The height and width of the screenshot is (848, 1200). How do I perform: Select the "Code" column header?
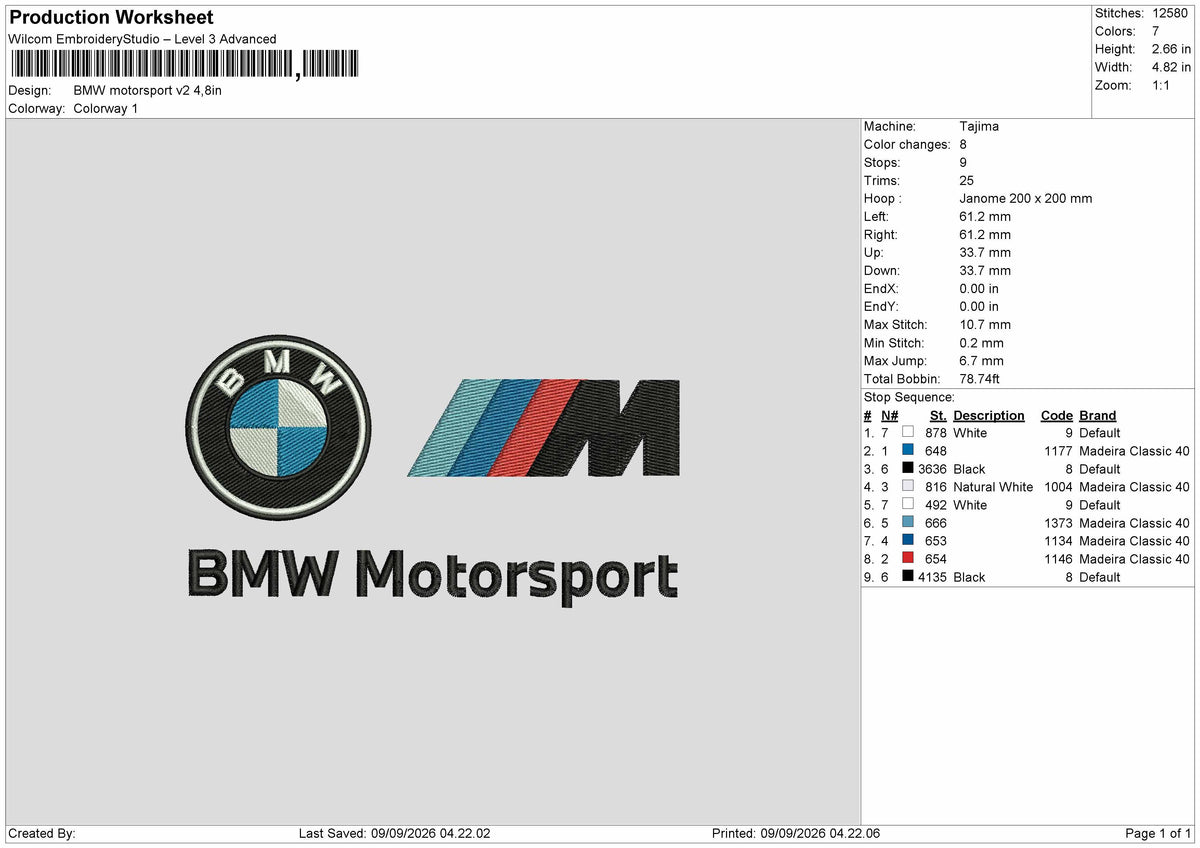click(x=1057, y=416)
